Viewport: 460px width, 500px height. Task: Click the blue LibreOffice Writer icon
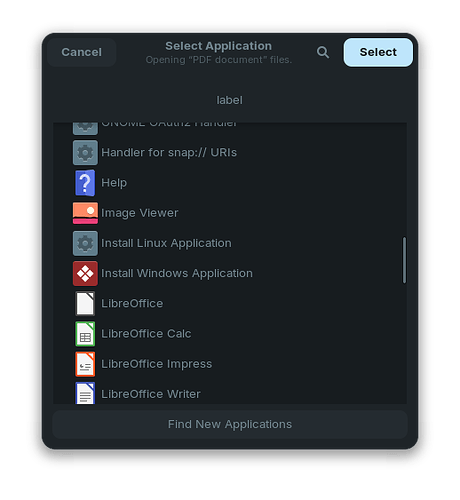click(x=85, y=393)
